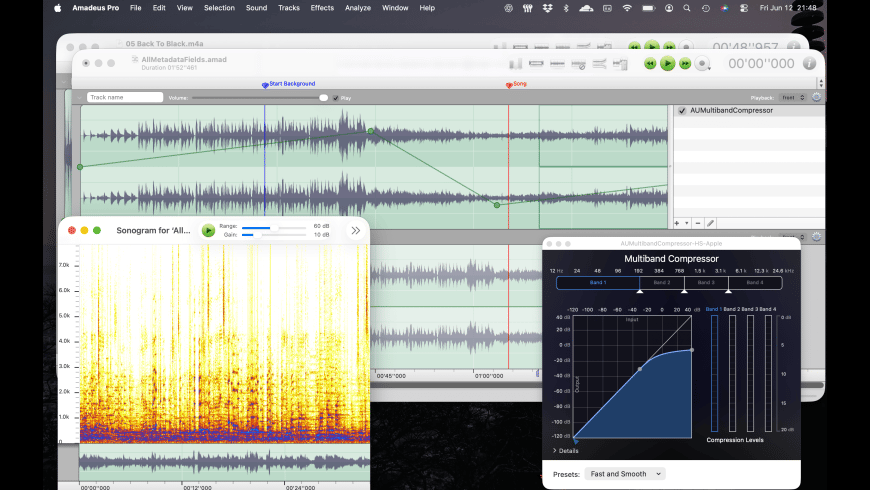Click the Band 1 compression level meter
Viewport: 870px width, 490px height.
pyautogui.click(x=714, y=373)
